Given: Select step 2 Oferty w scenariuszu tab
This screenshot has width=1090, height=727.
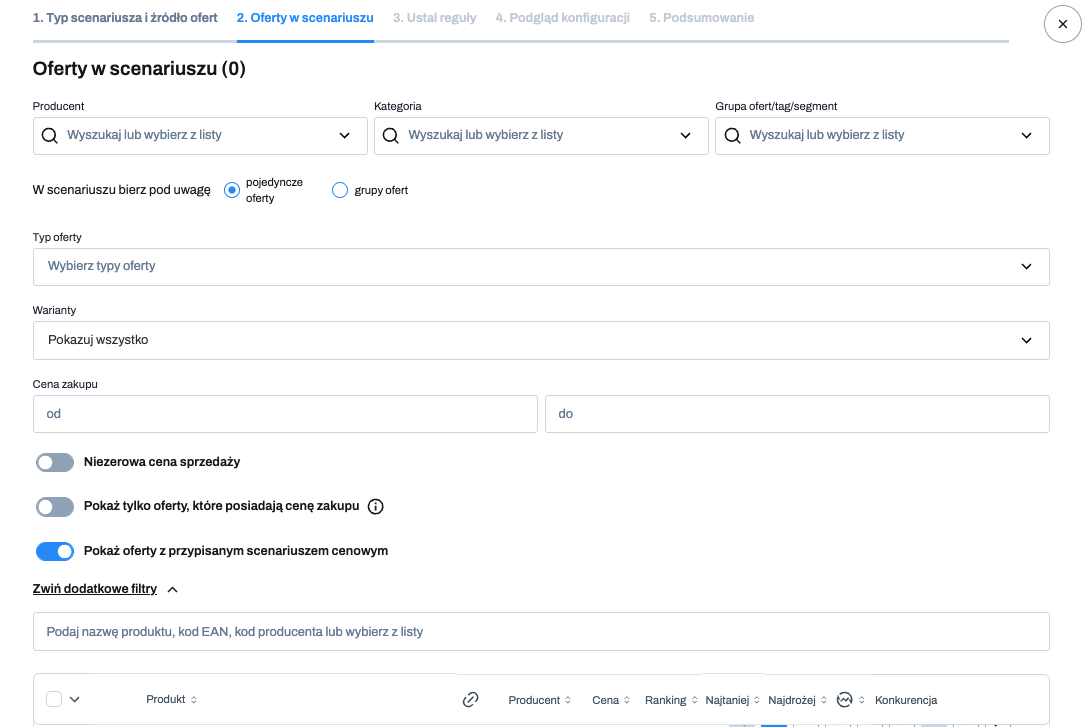Looking at the screenshot, I should point(305,18).
